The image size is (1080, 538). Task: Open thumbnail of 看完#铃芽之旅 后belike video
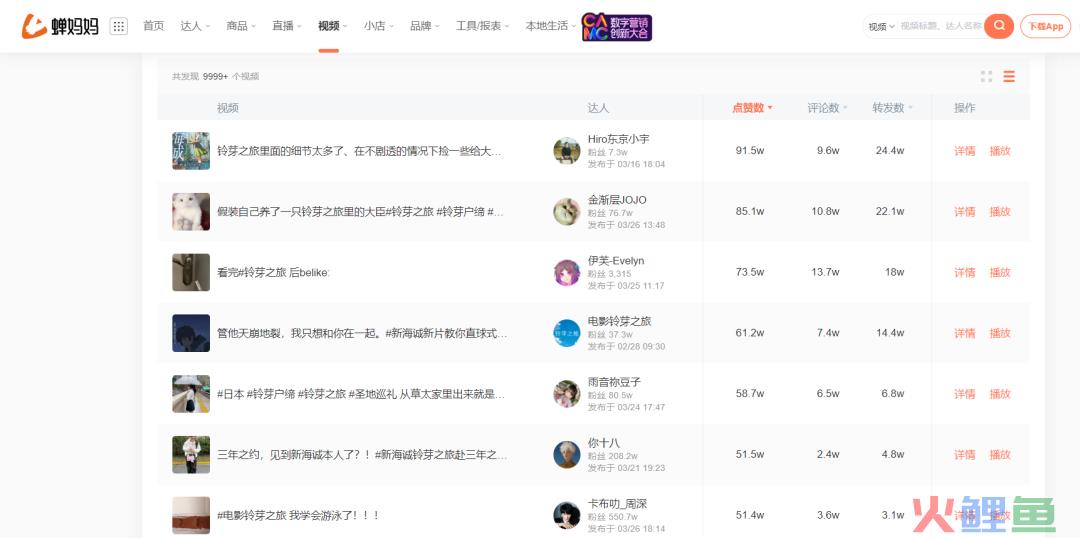pos(191,272)
